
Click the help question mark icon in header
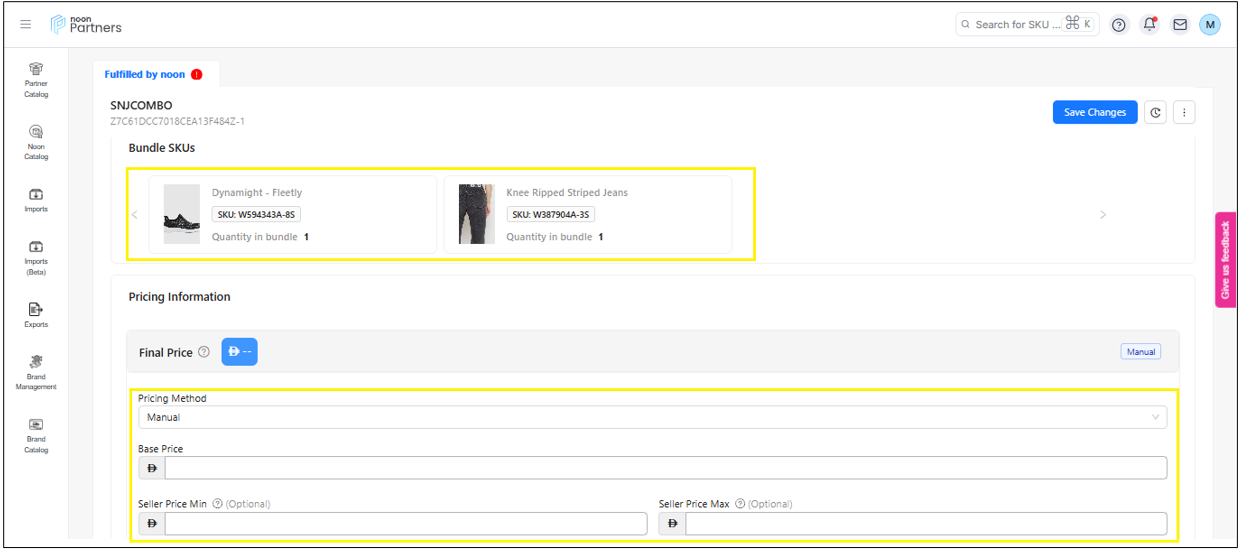[x=1119, y=25]
